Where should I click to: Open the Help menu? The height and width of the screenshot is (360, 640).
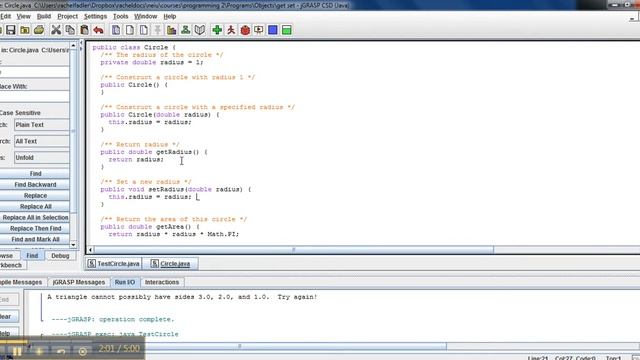click(169, 16)
